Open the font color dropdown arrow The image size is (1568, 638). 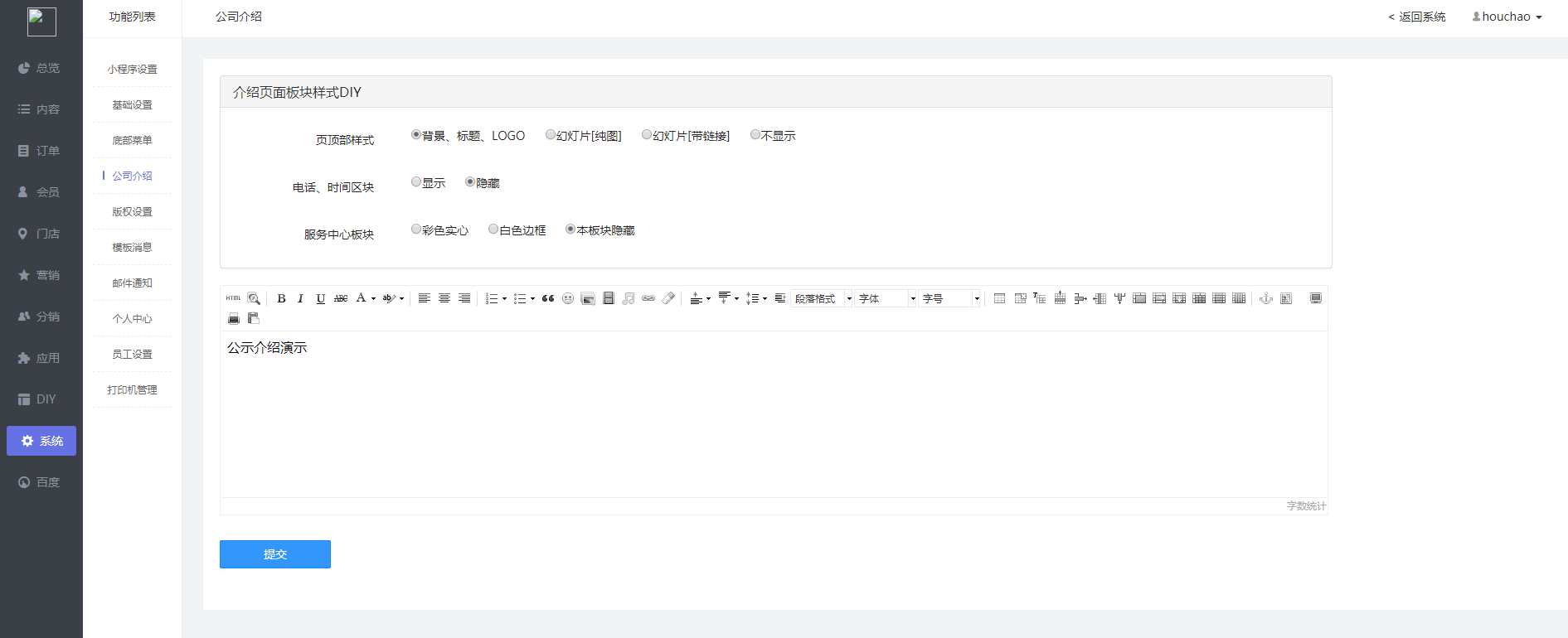(x=374, y=298)
